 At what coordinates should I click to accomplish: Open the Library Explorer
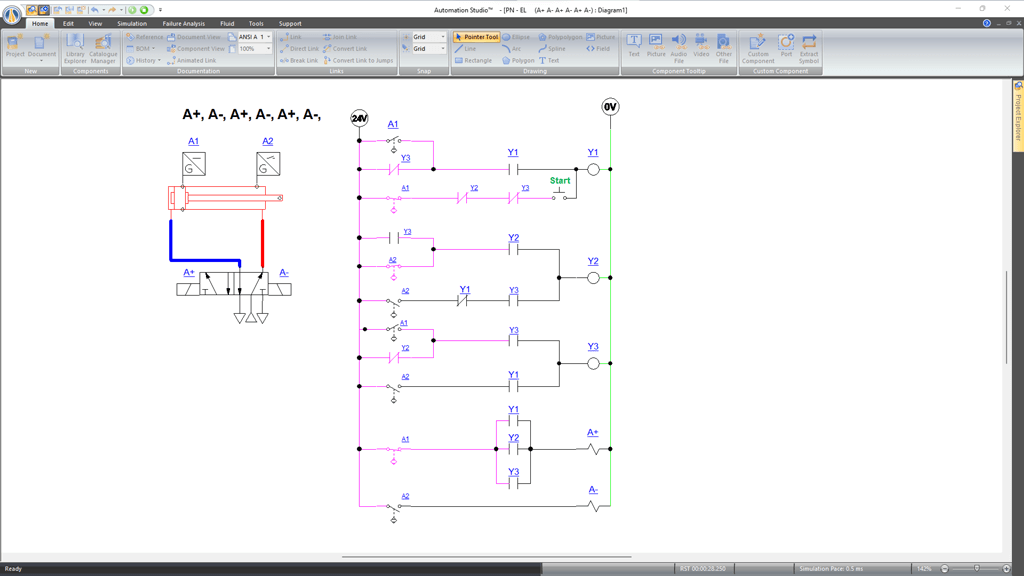[x=75, y=47]
